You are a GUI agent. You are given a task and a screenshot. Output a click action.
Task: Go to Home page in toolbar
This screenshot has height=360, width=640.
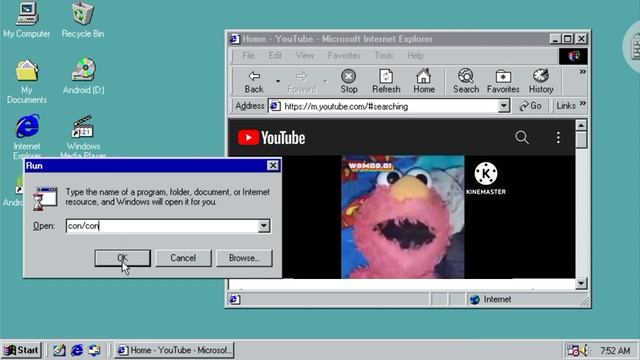coord(424,82)
